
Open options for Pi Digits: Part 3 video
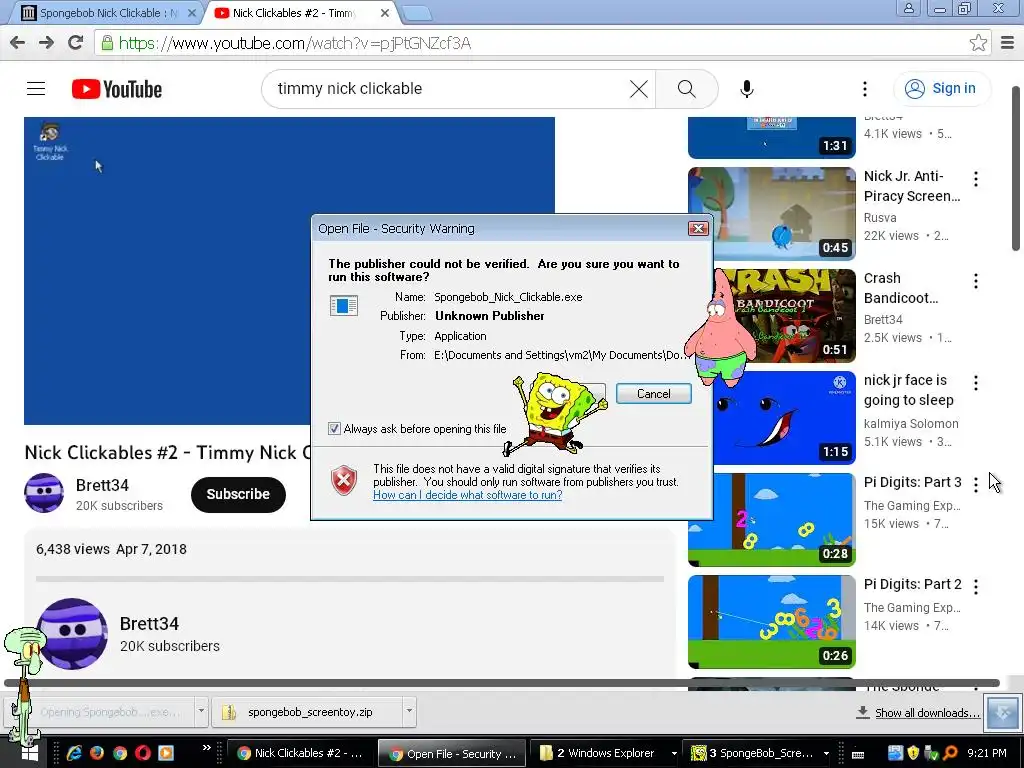click(x=976, y=485)
